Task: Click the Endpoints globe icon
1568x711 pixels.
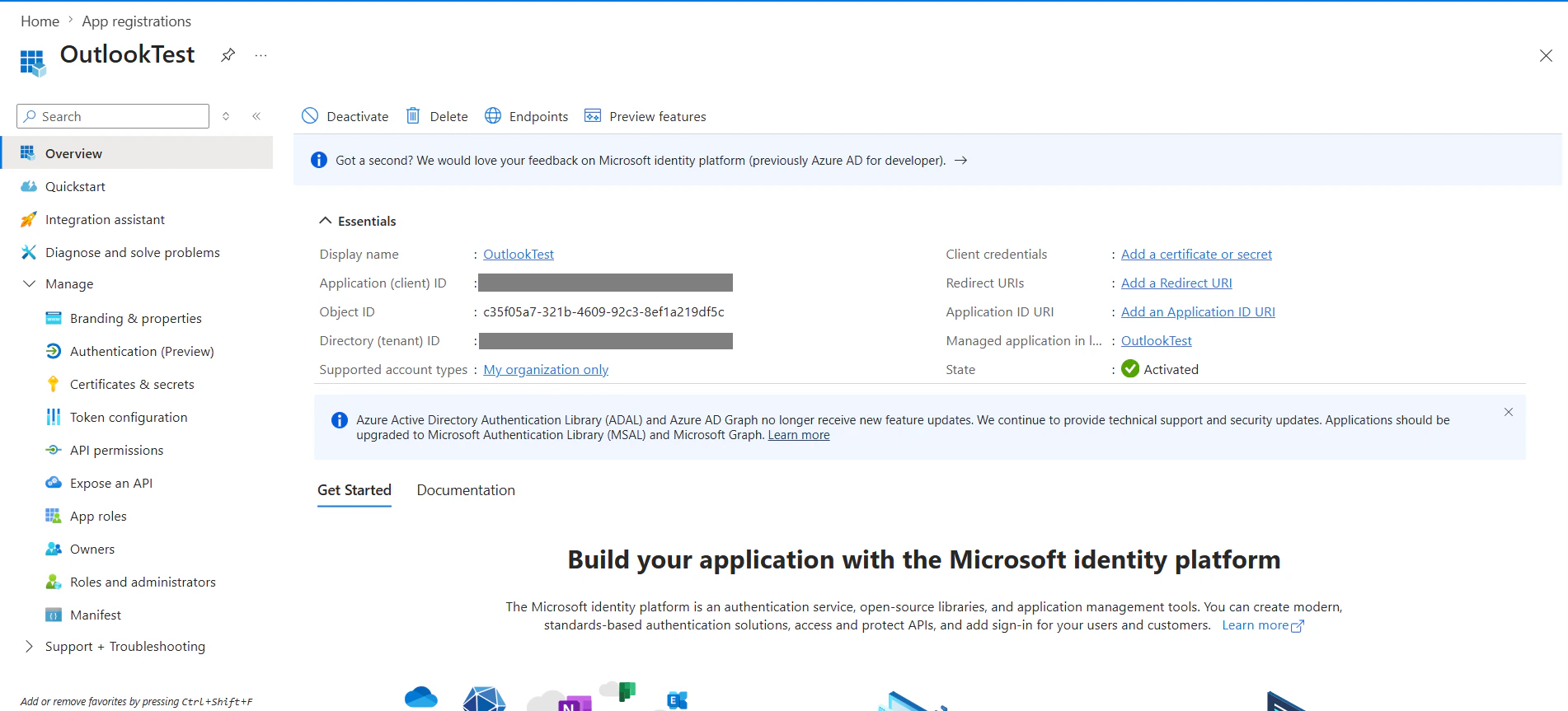Action: (x=493, y=115)
